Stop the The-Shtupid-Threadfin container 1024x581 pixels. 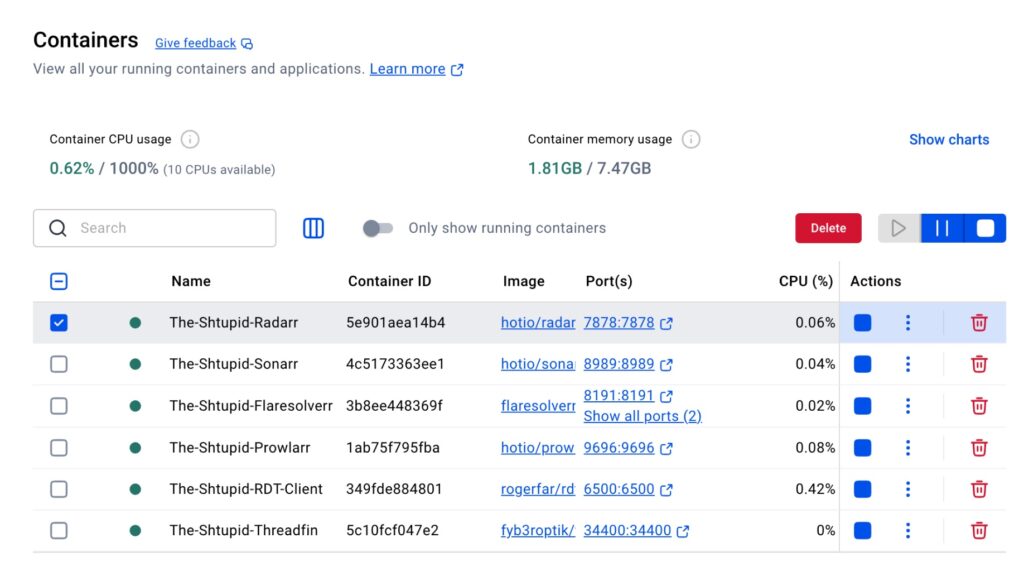point(862,531)
